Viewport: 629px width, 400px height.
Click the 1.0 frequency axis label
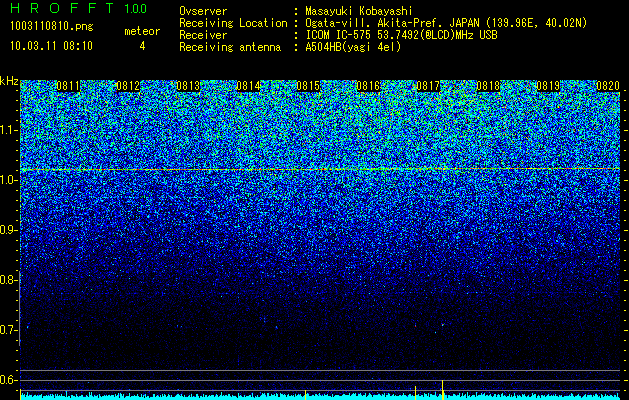9,180
